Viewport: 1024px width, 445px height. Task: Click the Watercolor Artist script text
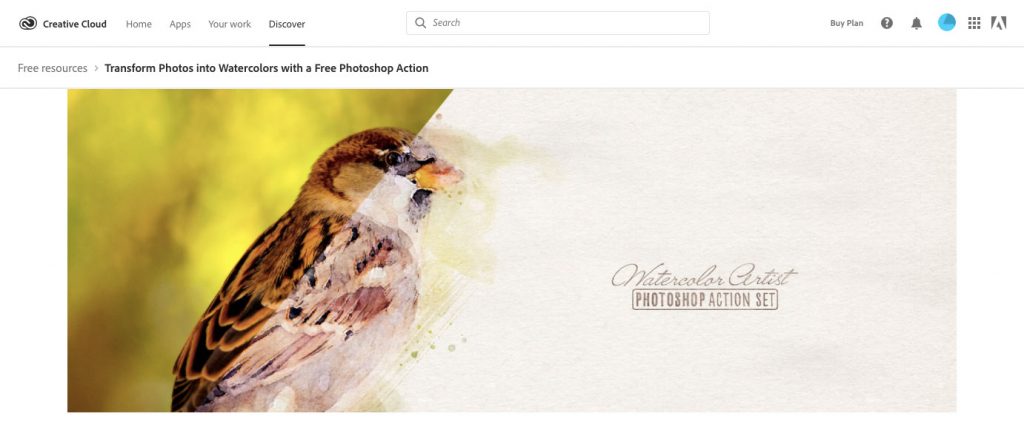tap(703, 275)
